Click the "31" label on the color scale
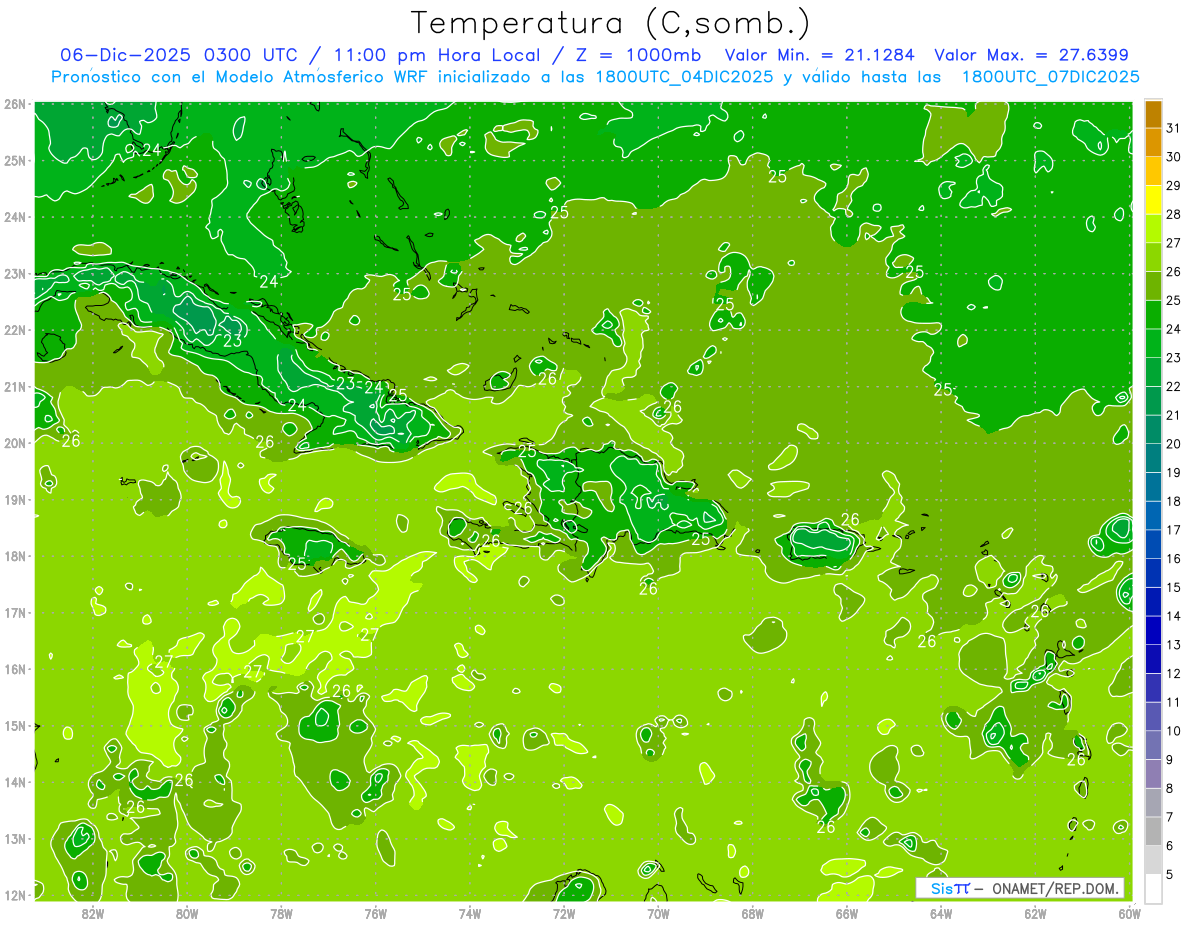Image resolution: width=1200 pixels, height=927 pixels. tap(1173, 128)
